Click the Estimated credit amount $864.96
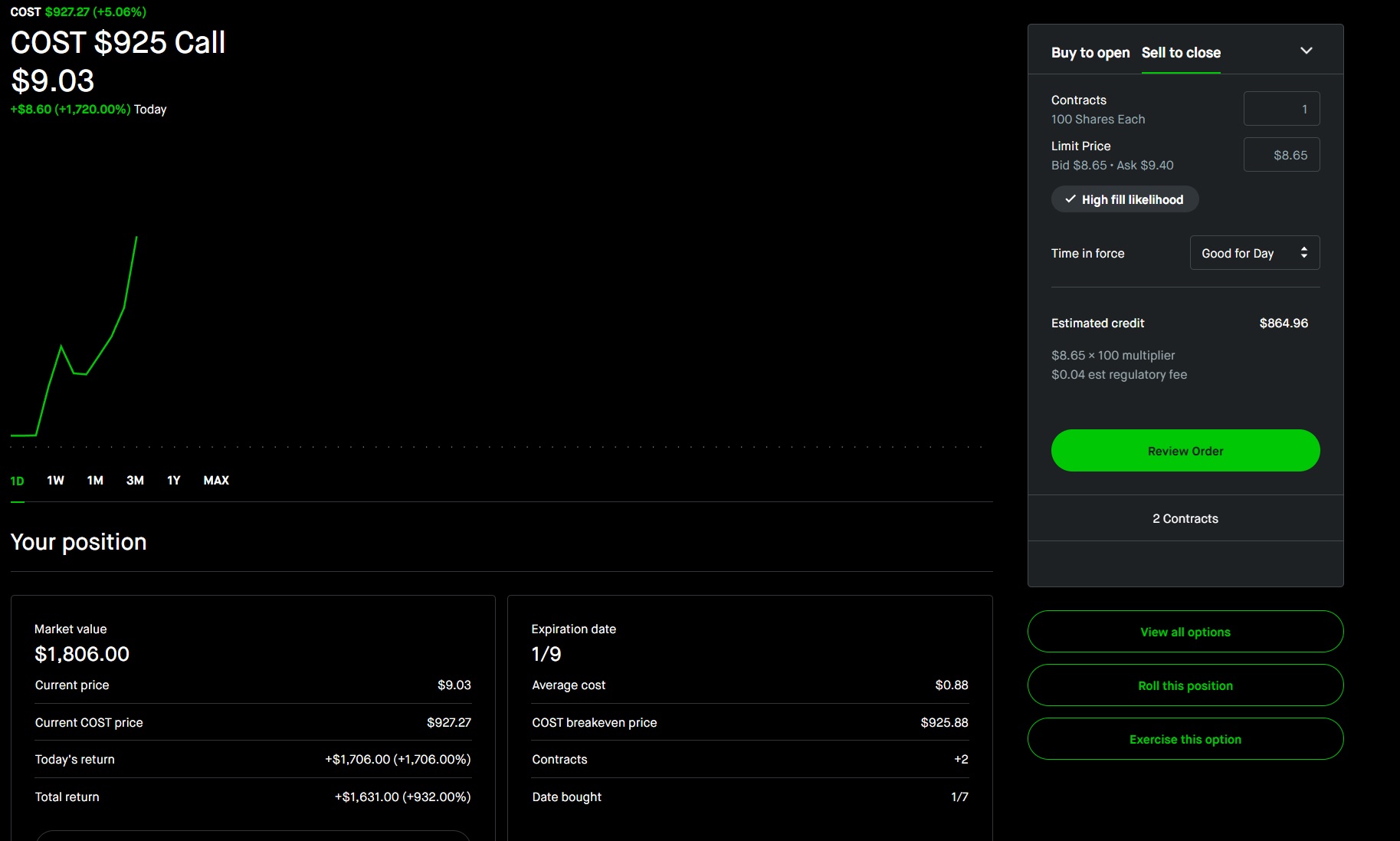 click(1284, 324)
